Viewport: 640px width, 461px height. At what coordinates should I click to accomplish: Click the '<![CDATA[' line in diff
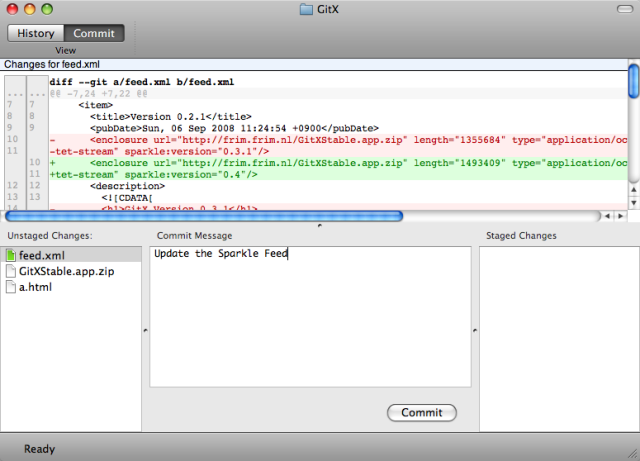127,198
